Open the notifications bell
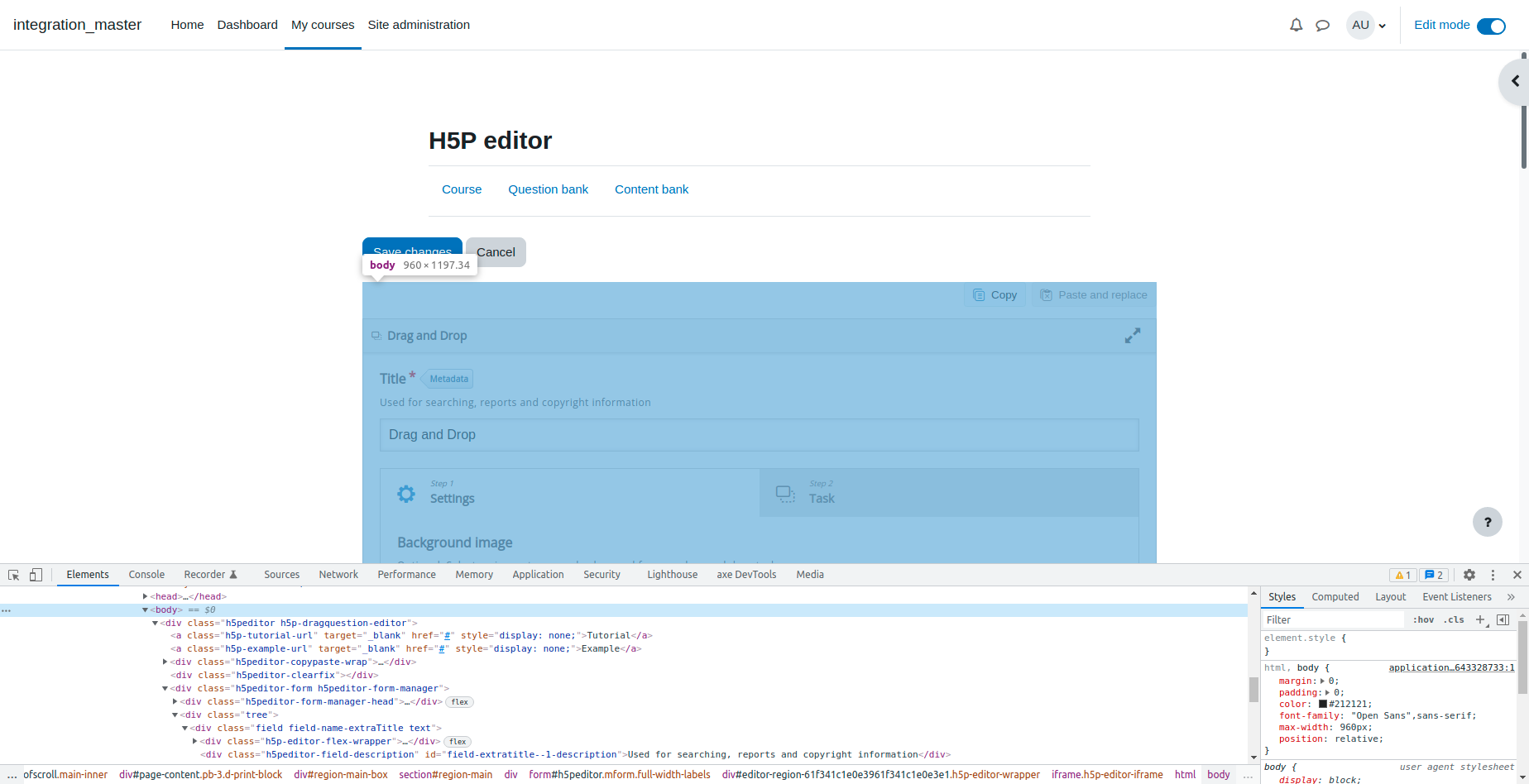 [1296, 26]
